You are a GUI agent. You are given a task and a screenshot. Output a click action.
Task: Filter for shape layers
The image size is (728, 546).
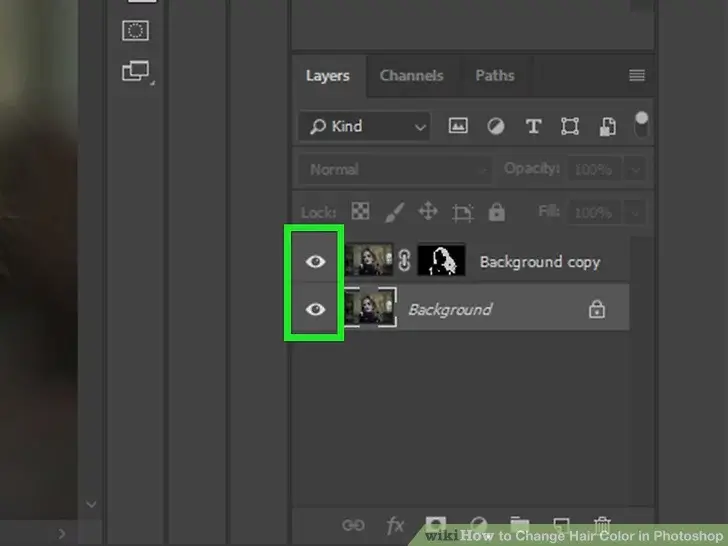coord(570,126)
